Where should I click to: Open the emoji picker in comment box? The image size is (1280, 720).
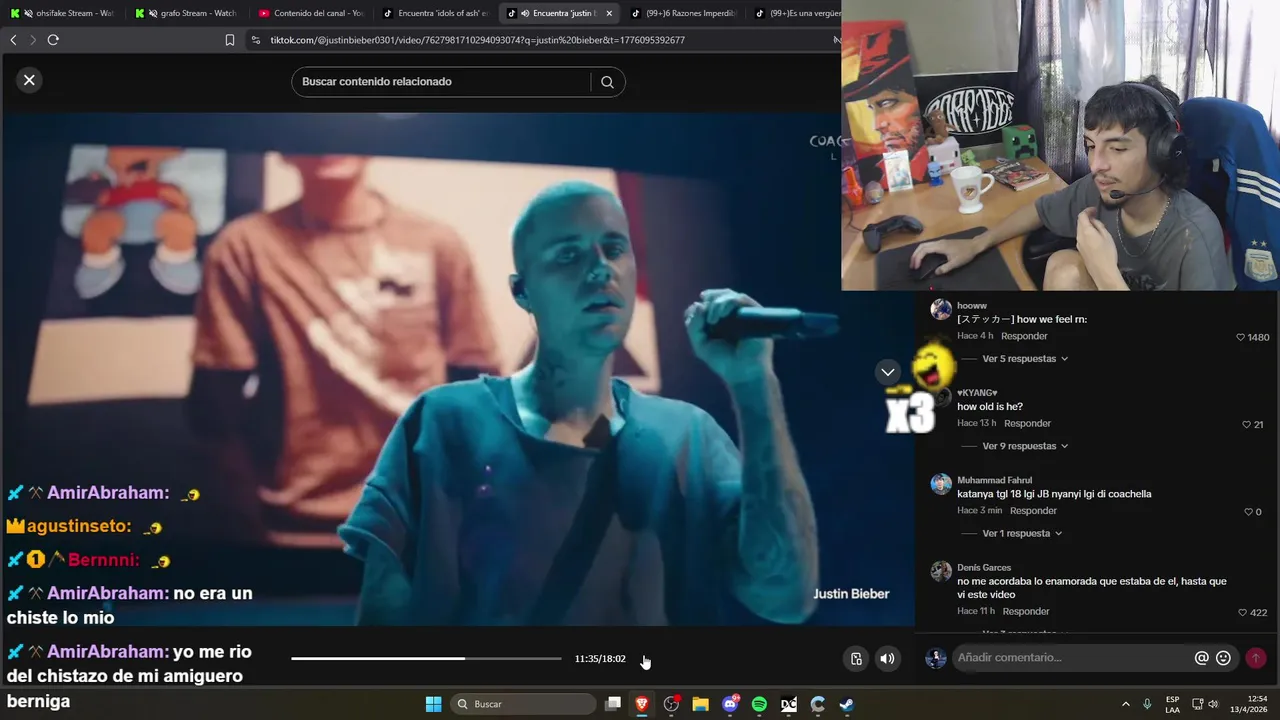(x=1223, y=658)
